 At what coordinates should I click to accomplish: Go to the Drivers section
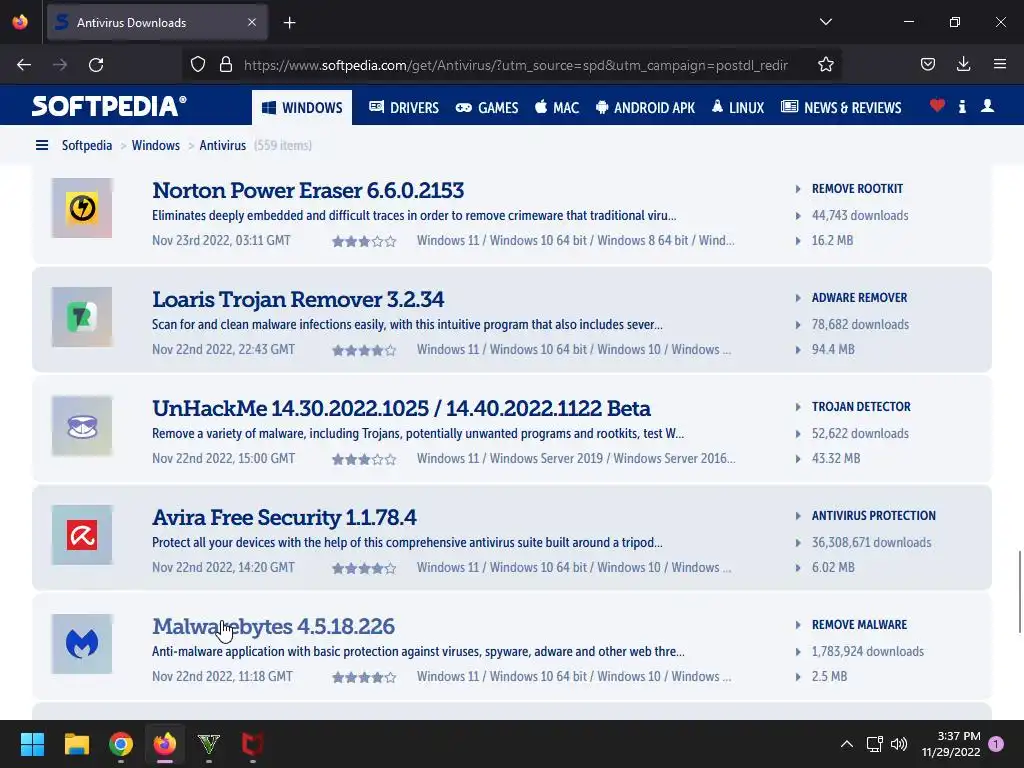(x=404, y=108)
